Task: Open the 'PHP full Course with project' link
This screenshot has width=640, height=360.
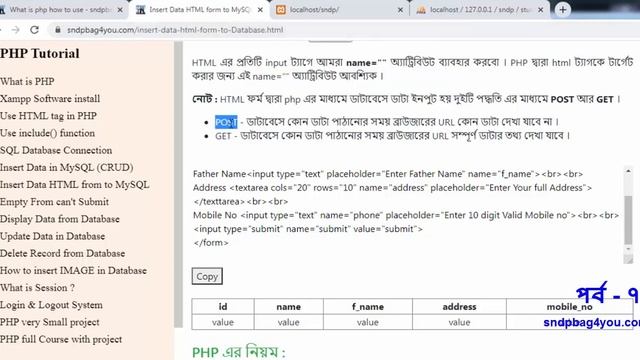Action: (x=61, y=339)
